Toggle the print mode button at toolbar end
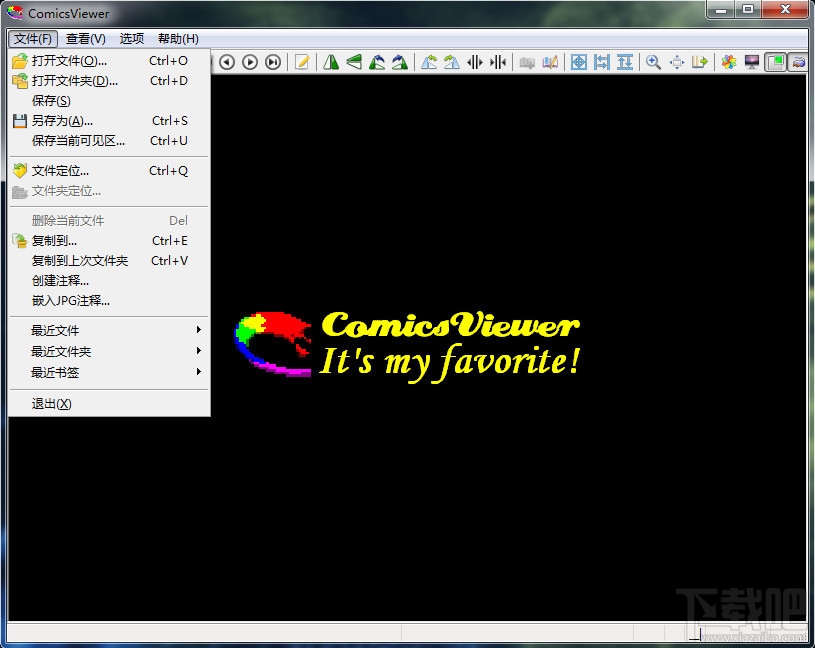 [x=797, y=62]
